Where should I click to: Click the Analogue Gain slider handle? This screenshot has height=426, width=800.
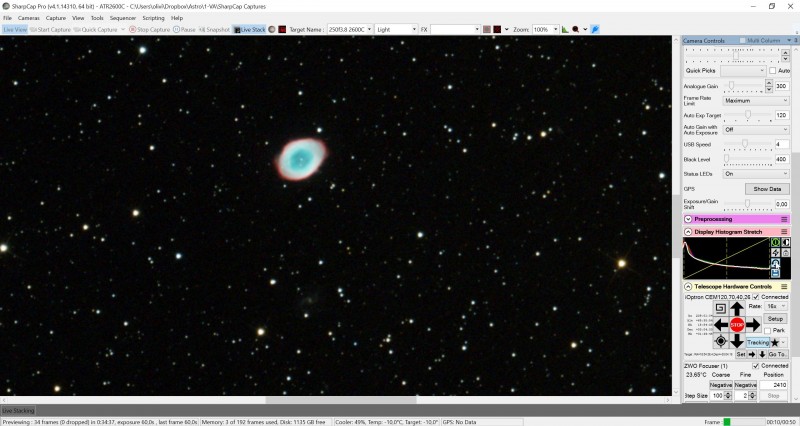pos(731,85)
